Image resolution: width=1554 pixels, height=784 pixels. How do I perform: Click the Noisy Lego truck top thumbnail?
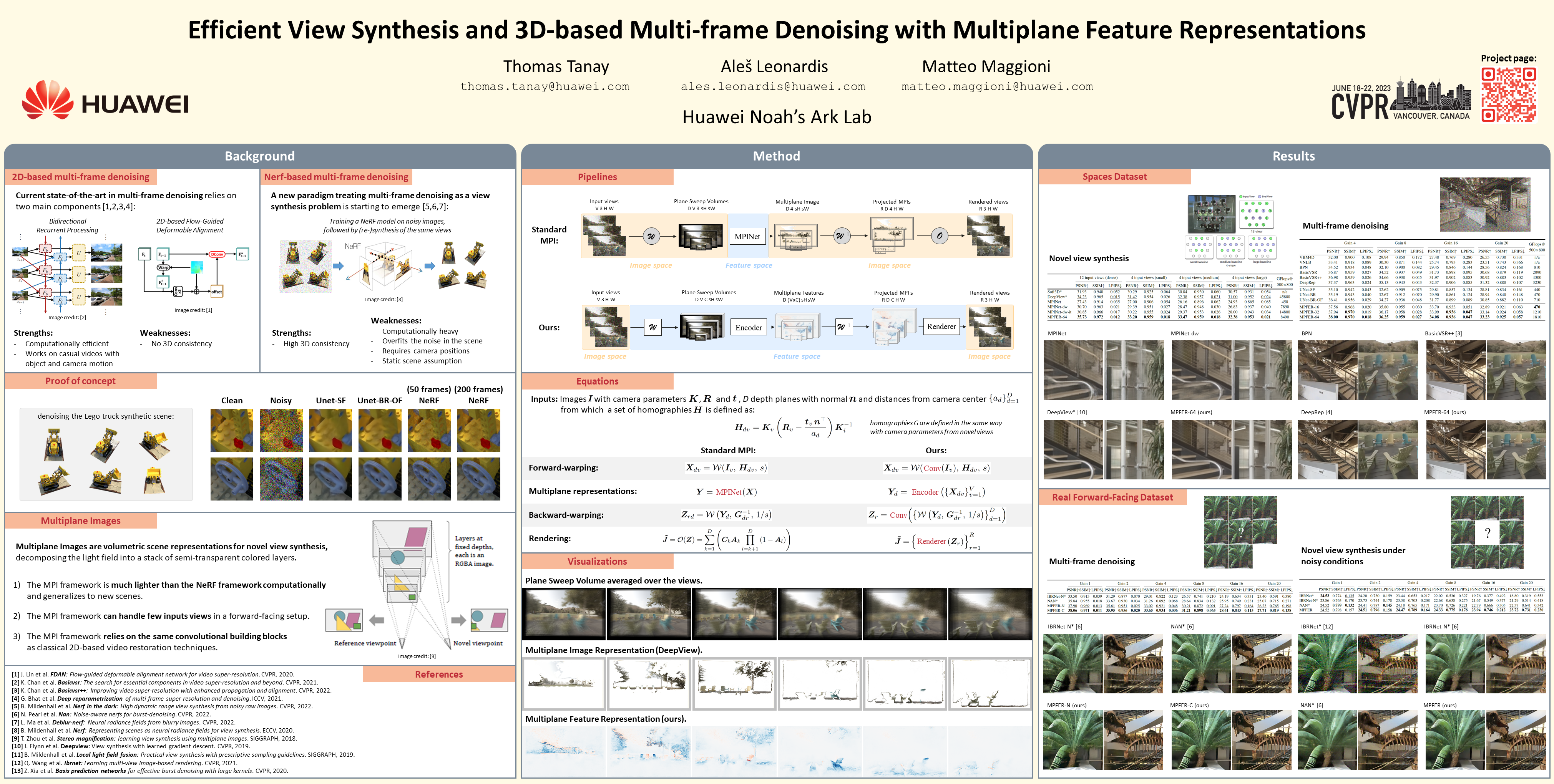click(281, 430)
